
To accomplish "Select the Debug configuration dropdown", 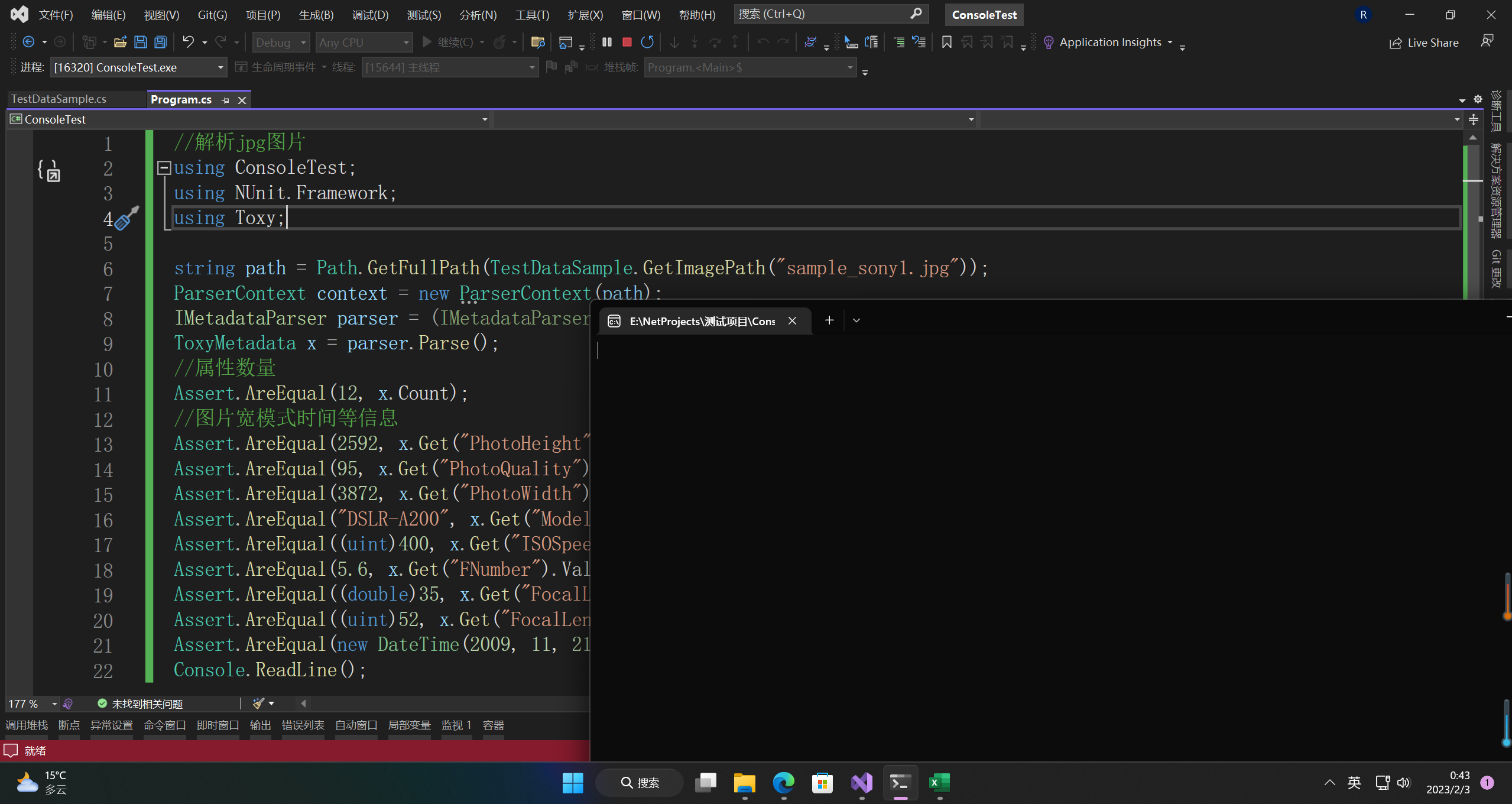I will point(280,41).
